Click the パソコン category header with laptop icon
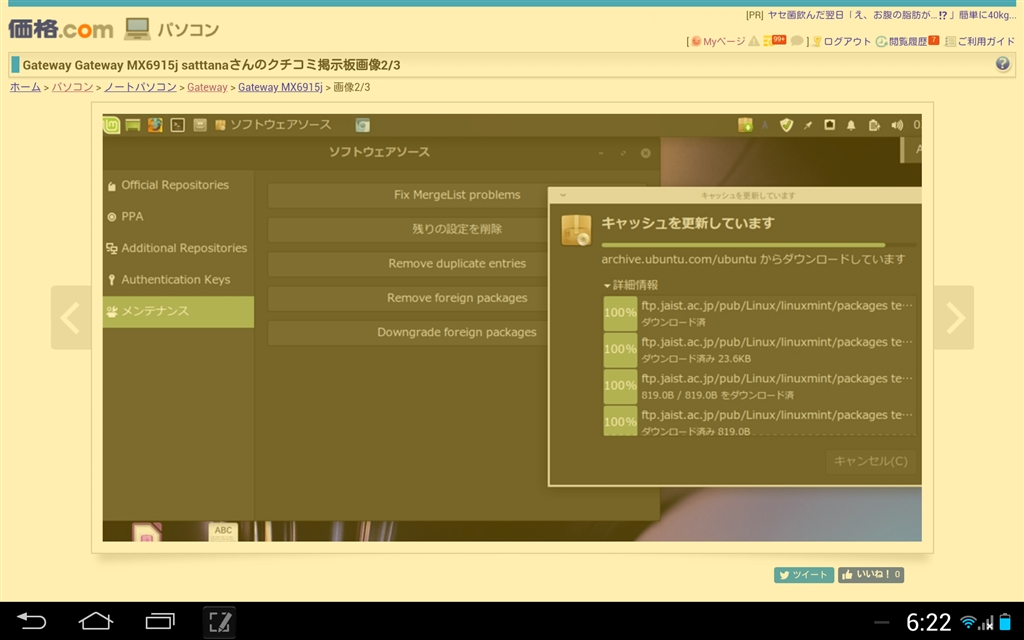This screenshot has height=640, width=1024. tap(172, 29)
